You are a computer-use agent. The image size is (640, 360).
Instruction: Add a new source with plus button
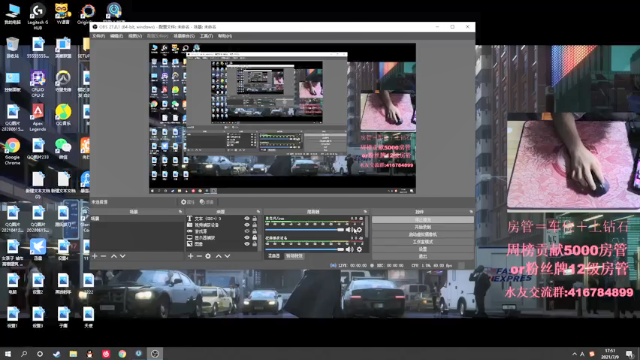(x=190, y=256)
